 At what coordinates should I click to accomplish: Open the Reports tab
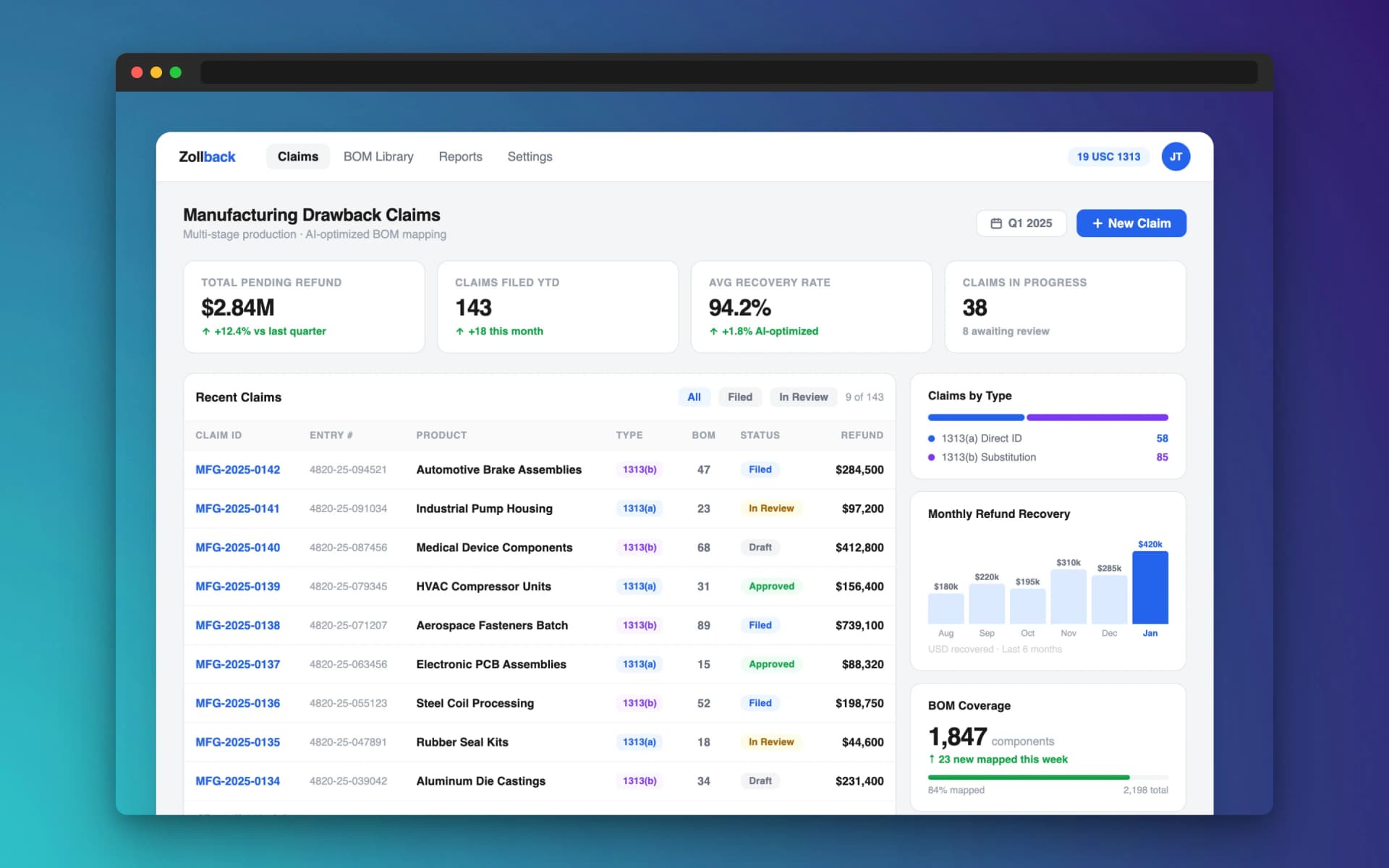pyautogui.click(x=460, y=156)
